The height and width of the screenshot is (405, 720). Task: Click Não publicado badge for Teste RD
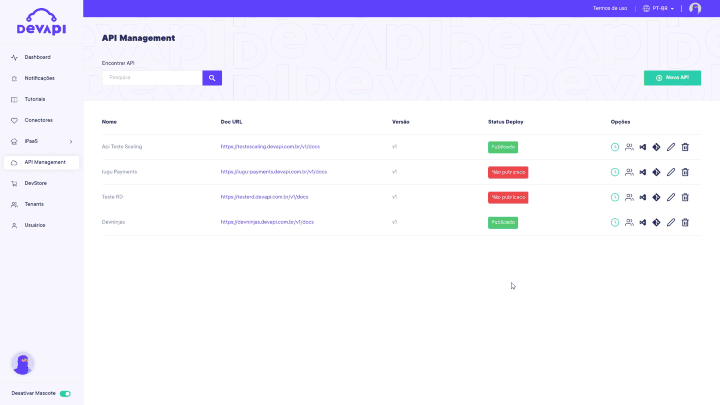508,197
